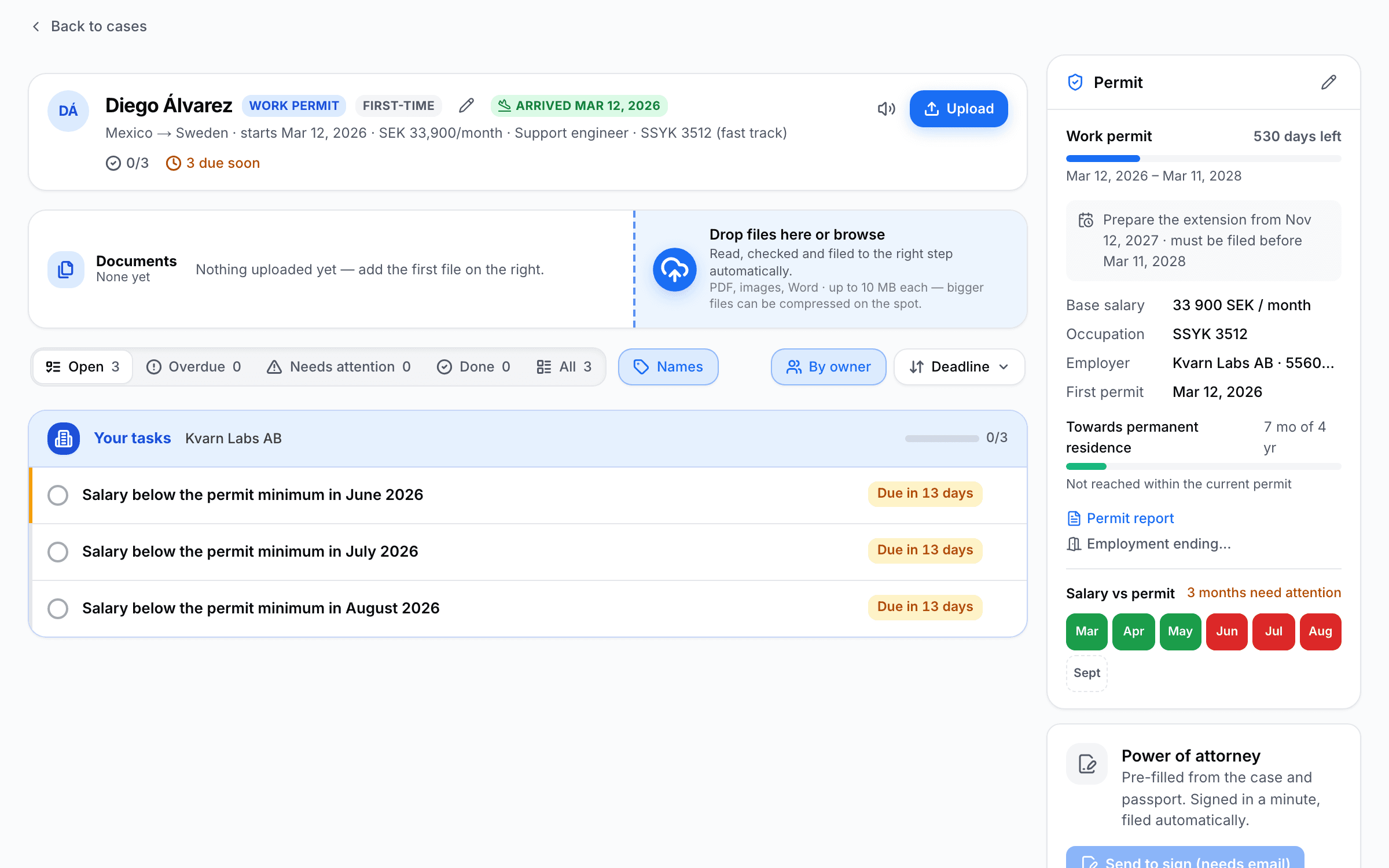Screen dimensions: 1389x868
Task: Mark June 2026 salary task complete
Action: click(58, 495)
